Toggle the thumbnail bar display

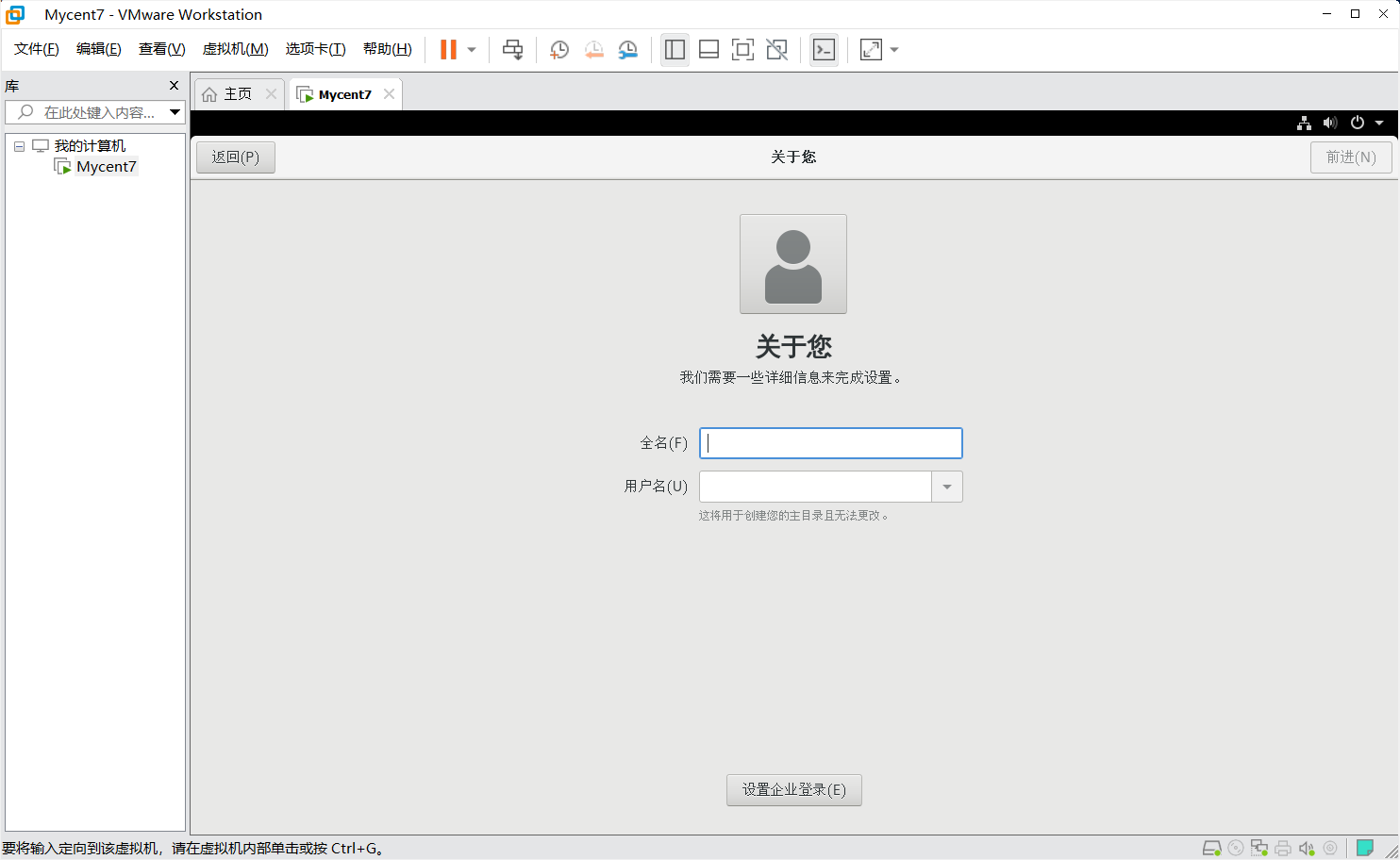[708, 49]
